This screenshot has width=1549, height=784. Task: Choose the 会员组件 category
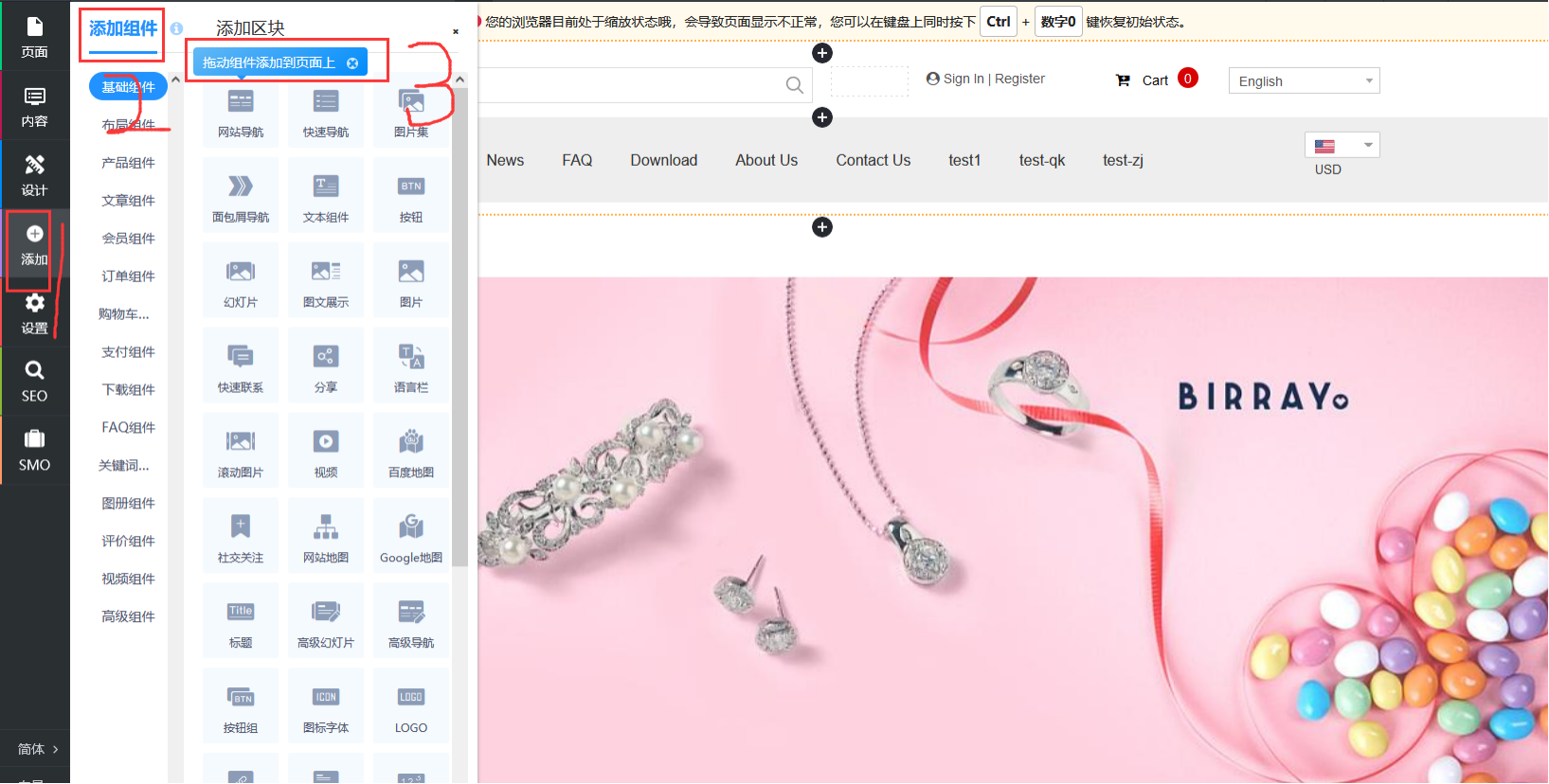[128, 239]
